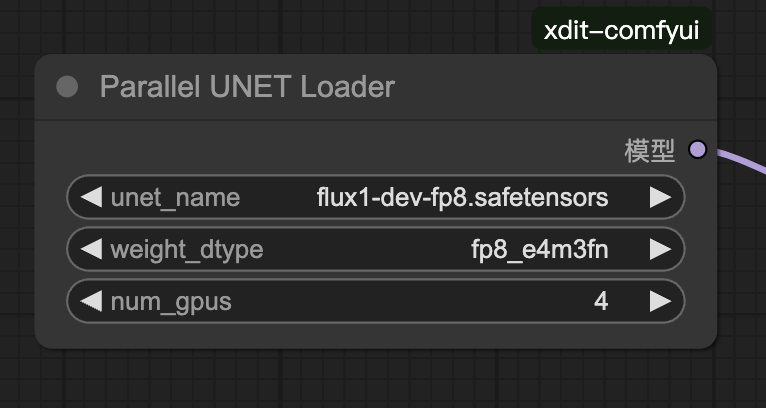Collapse the Parallel UNET Loader node via its gray dot

click(67, 87)
